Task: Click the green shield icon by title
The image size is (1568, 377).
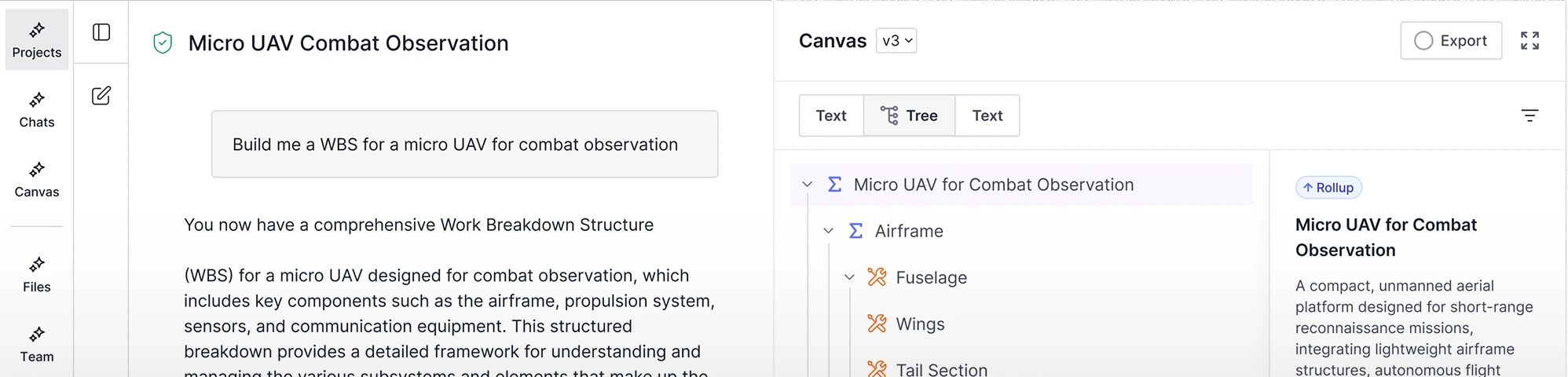Action: tap(163, 43)
